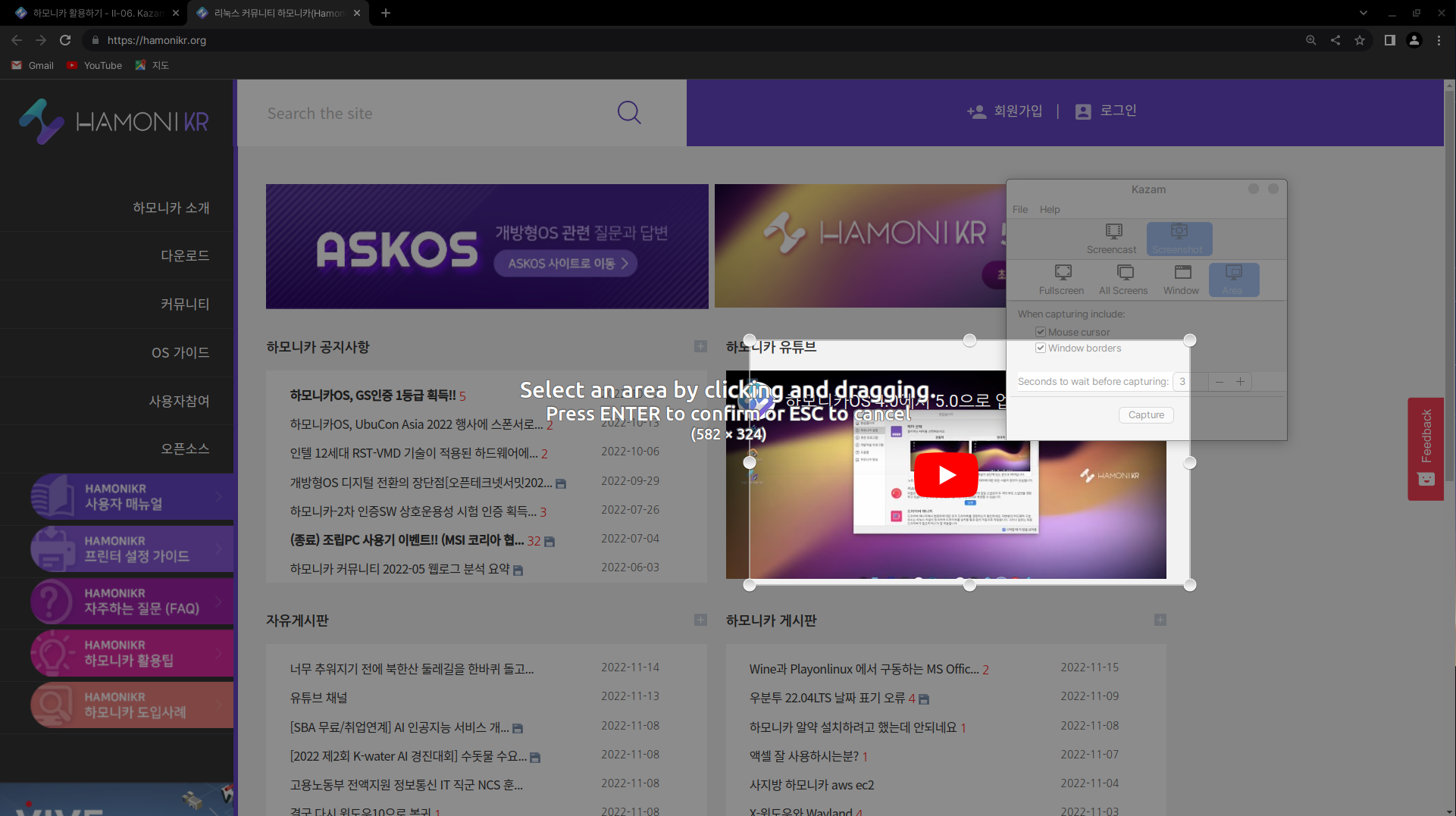
Task: Expand the 자유게시판 board list
Action: pos(700,620)
